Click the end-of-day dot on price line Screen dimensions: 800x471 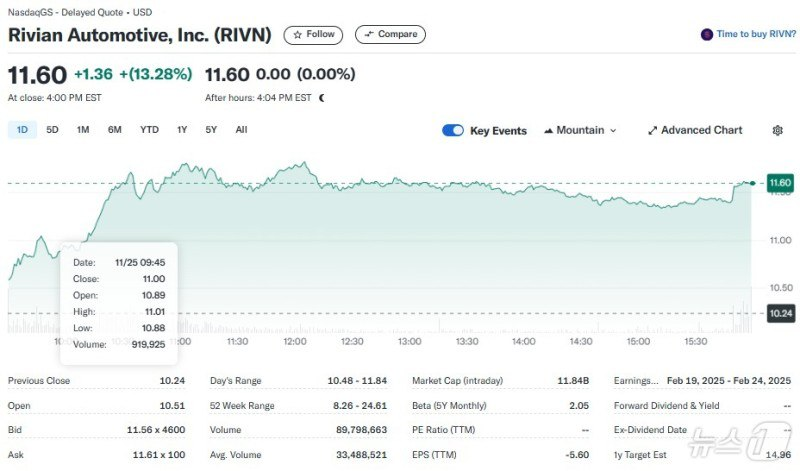tap(753, 183)
